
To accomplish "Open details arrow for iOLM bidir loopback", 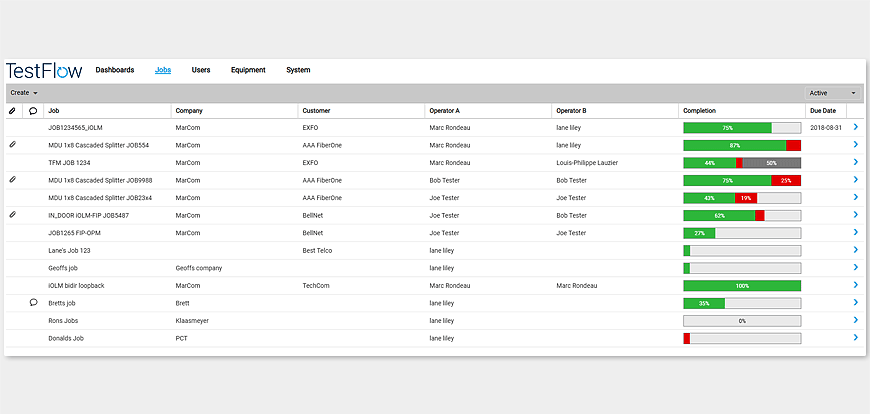I will point(856,285).
